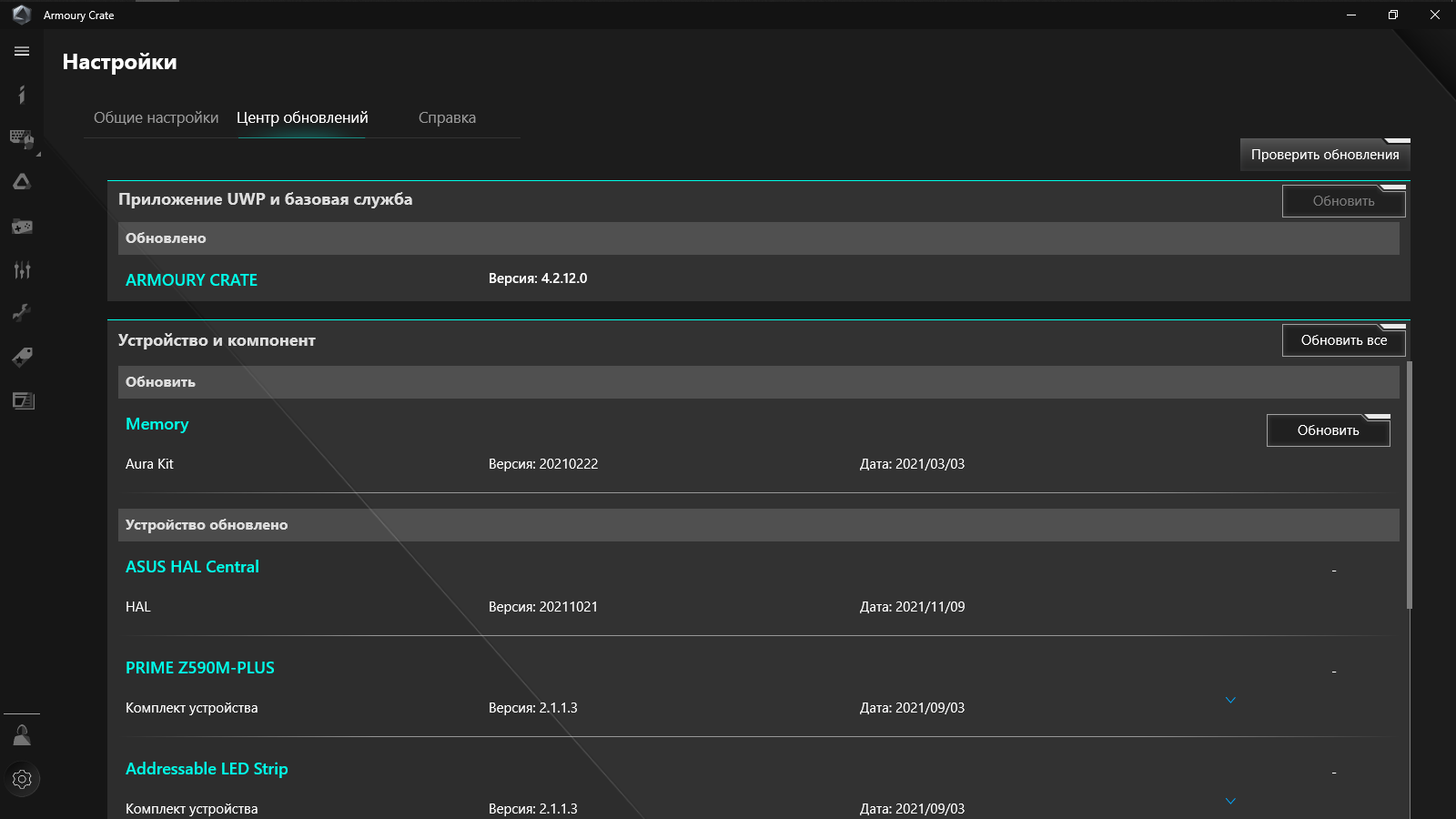Switch to Общие настройки tab

[156, 117]
